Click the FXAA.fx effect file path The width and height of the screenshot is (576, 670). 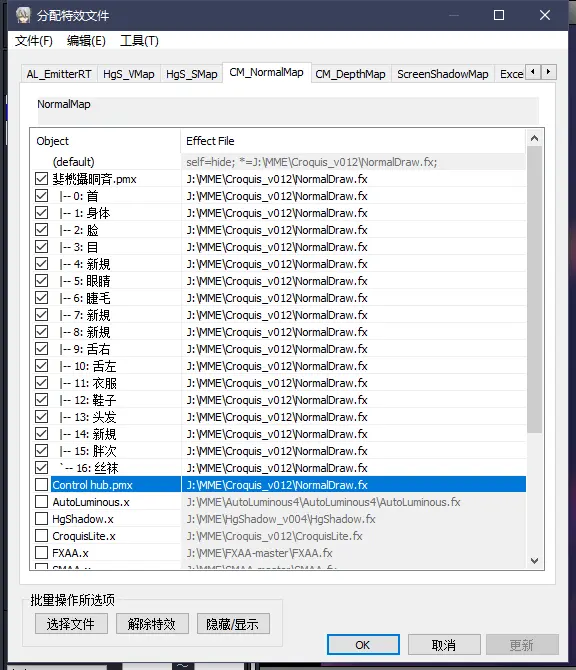click(x=259, y=553)
